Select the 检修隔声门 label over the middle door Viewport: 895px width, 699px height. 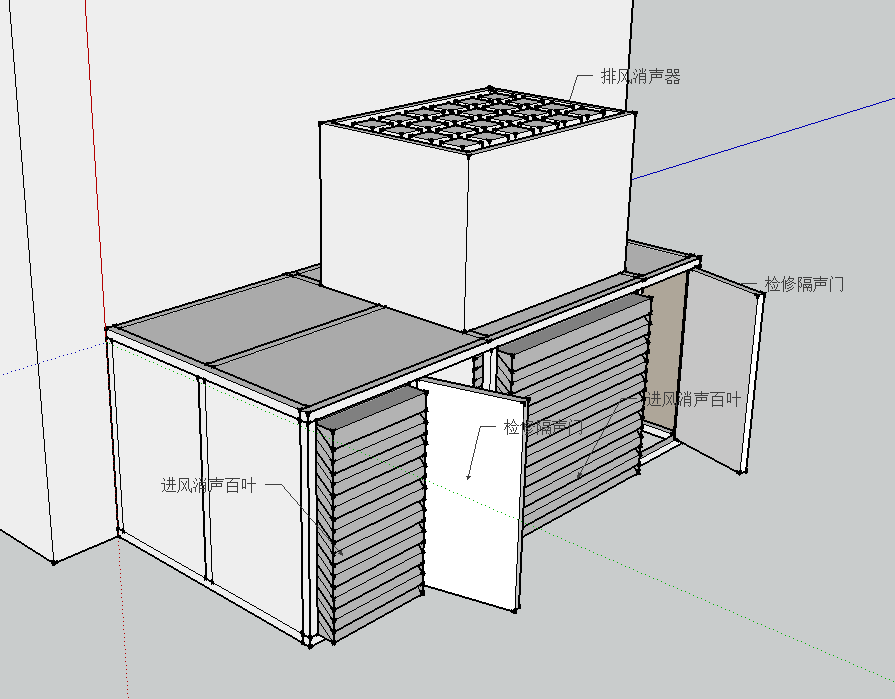543,428
